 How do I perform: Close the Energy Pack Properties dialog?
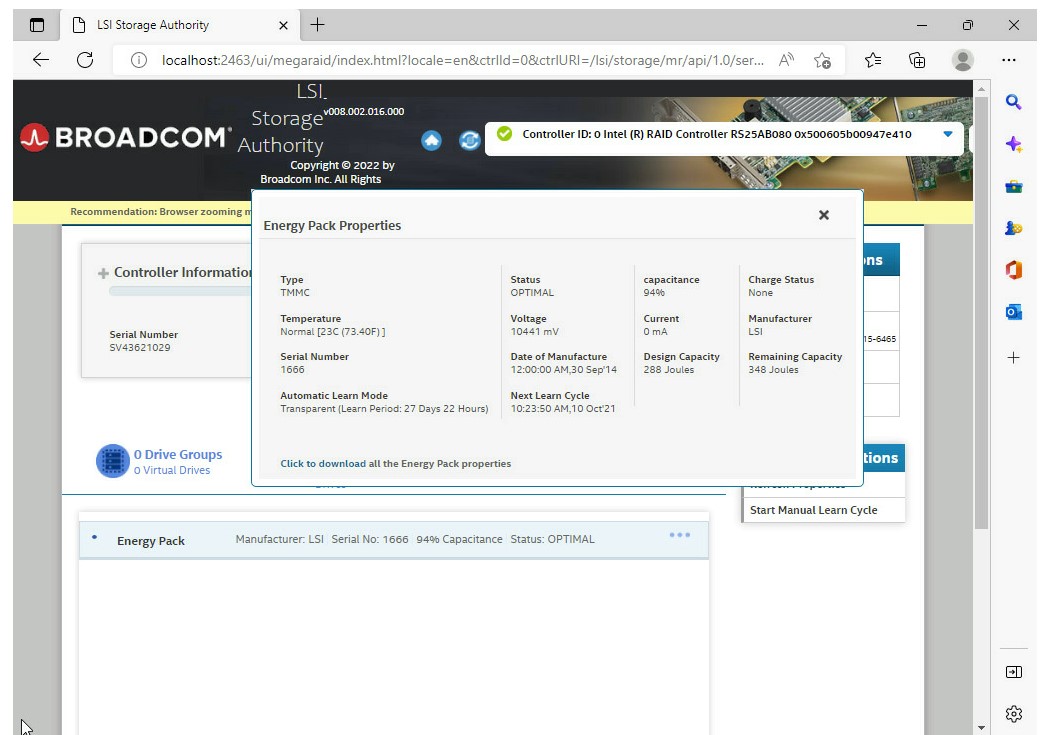823,215
